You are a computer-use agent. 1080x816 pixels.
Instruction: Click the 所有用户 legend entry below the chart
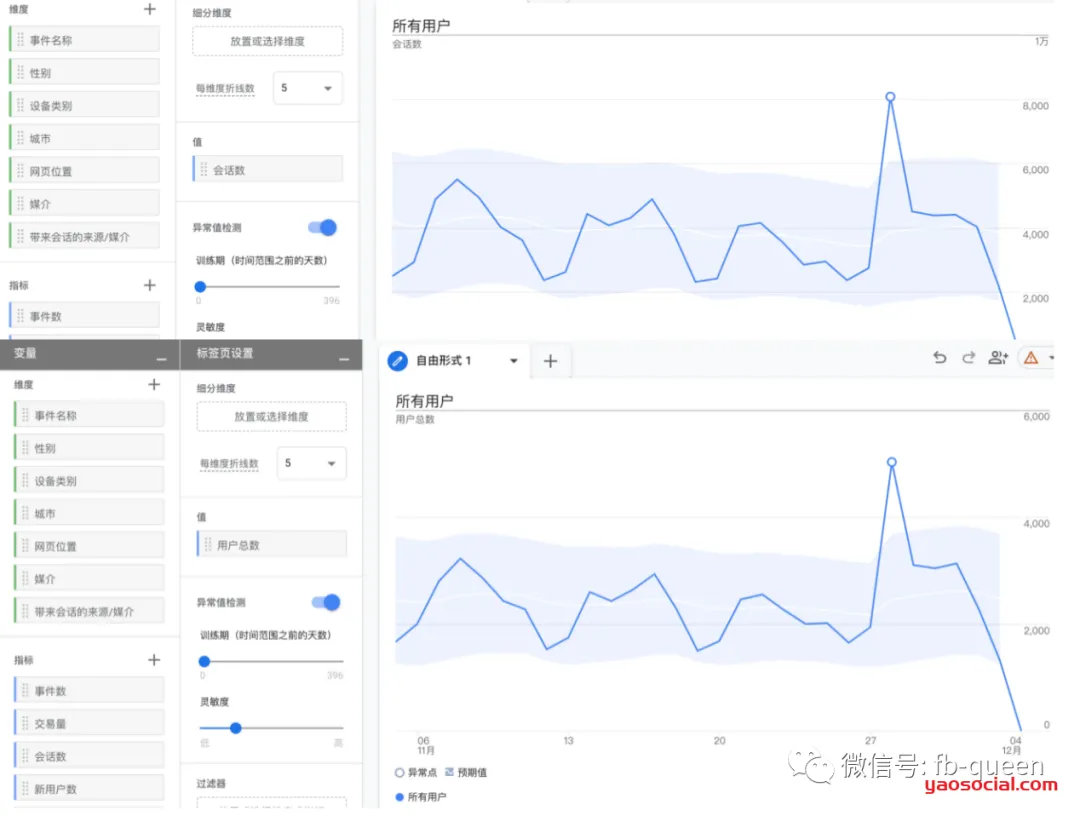pos(421,797)
